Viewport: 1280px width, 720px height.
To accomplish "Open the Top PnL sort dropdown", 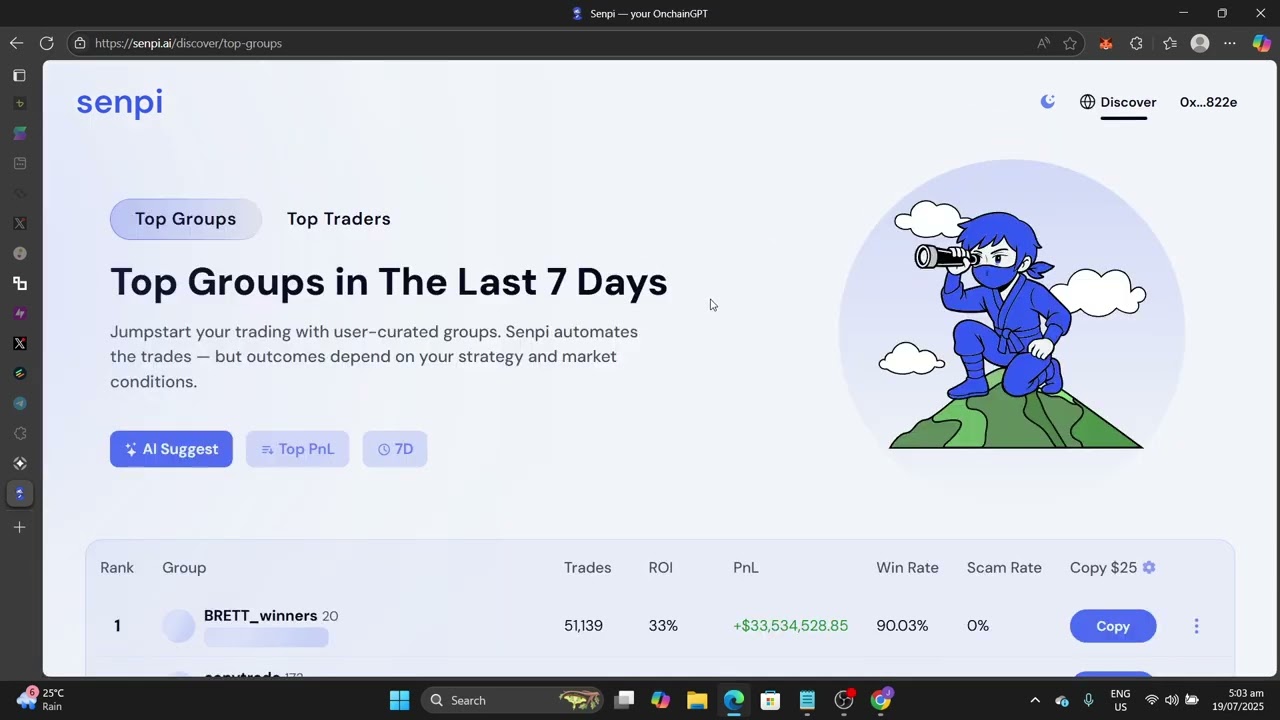I will pos(297,449).
